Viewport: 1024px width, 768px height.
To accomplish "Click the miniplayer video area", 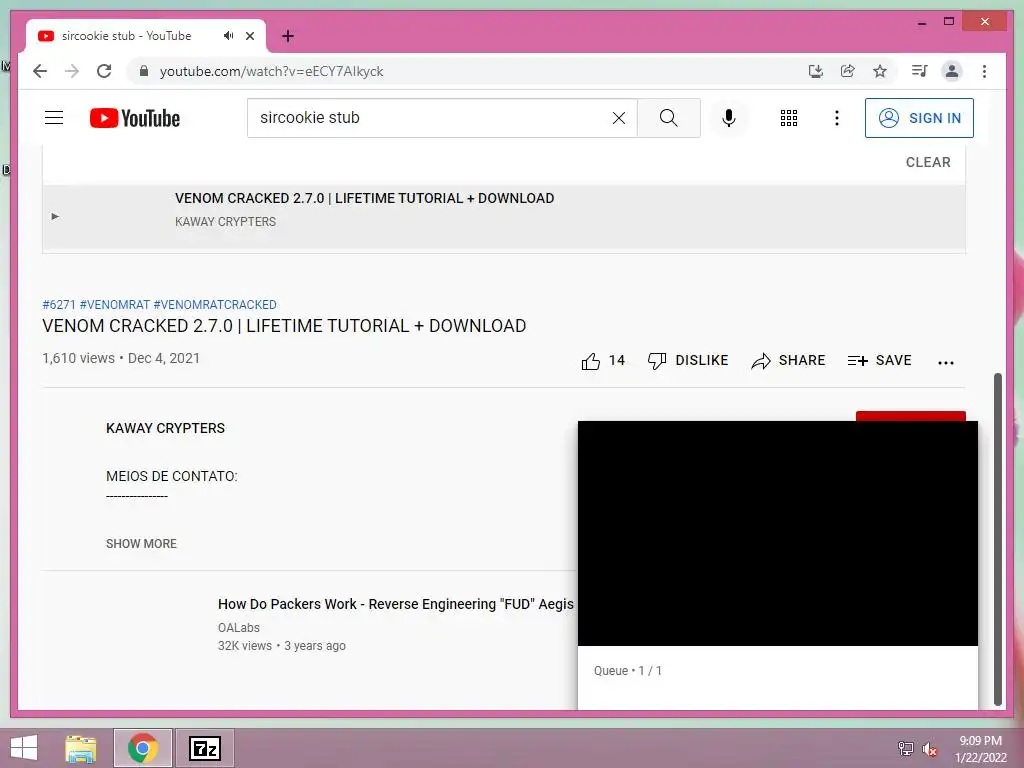I will click(x=778, y=534).
